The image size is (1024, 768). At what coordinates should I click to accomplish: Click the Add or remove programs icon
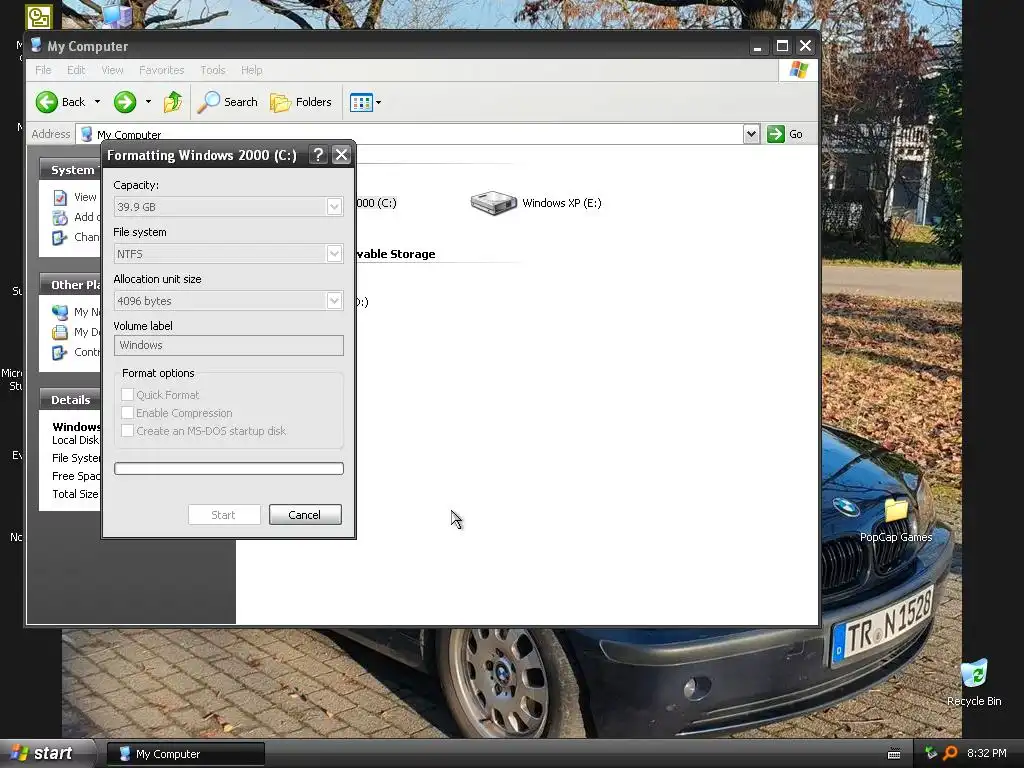[x=60, y=217]
